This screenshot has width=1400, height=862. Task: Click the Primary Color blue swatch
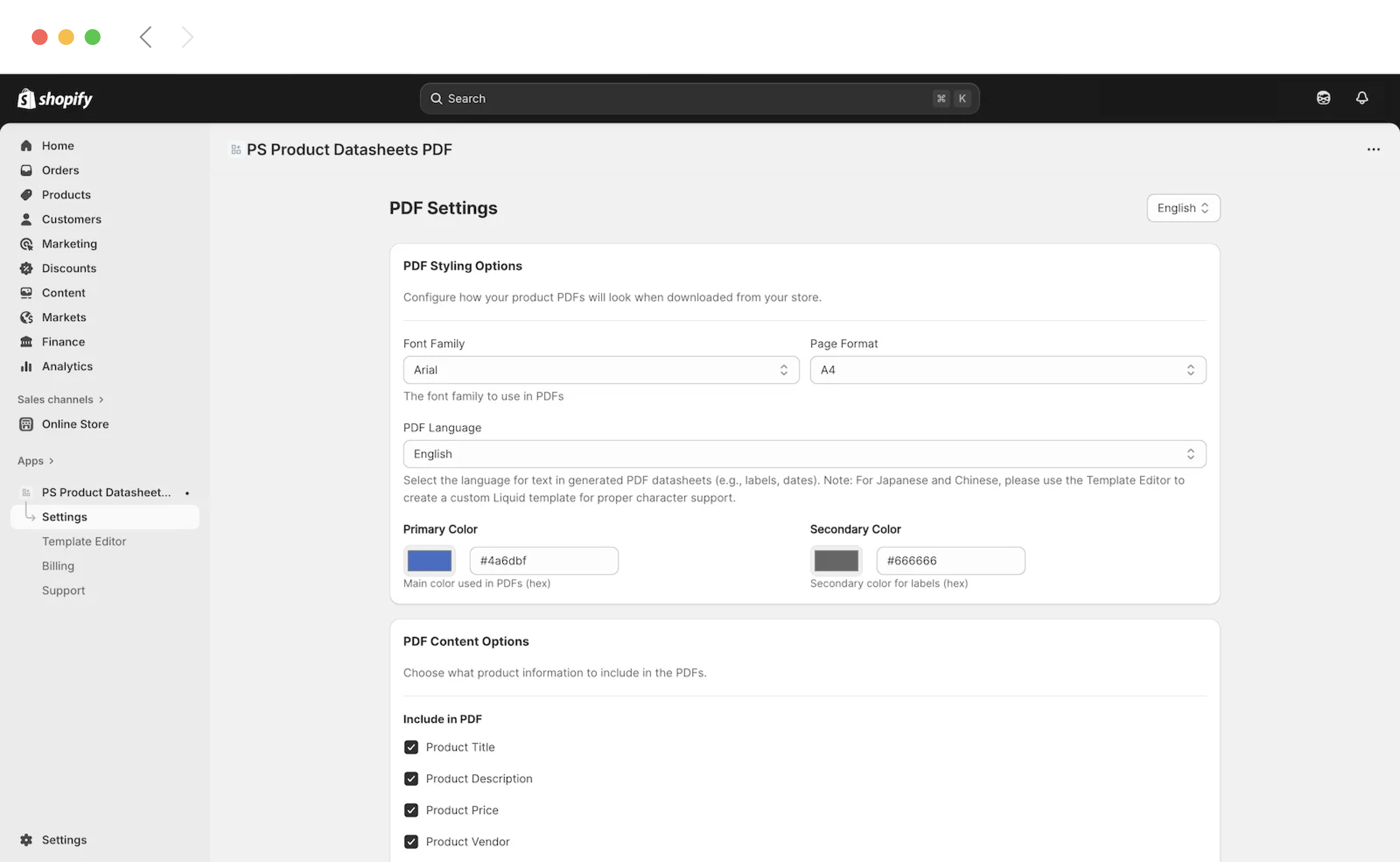pyautogui.click(x=429, y=560)
